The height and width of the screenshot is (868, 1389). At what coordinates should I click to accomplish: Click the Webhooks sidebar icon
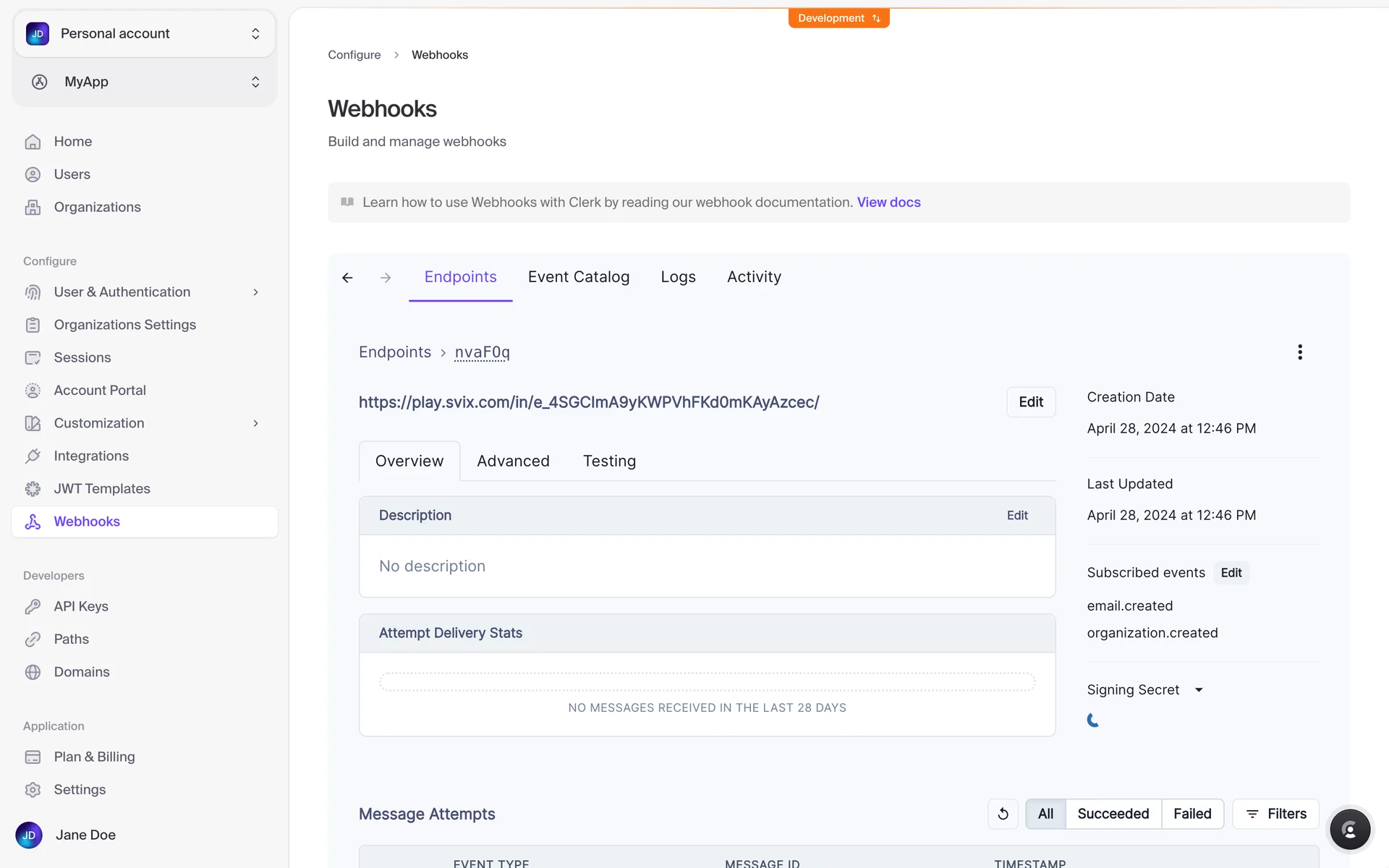click(33, 522)
